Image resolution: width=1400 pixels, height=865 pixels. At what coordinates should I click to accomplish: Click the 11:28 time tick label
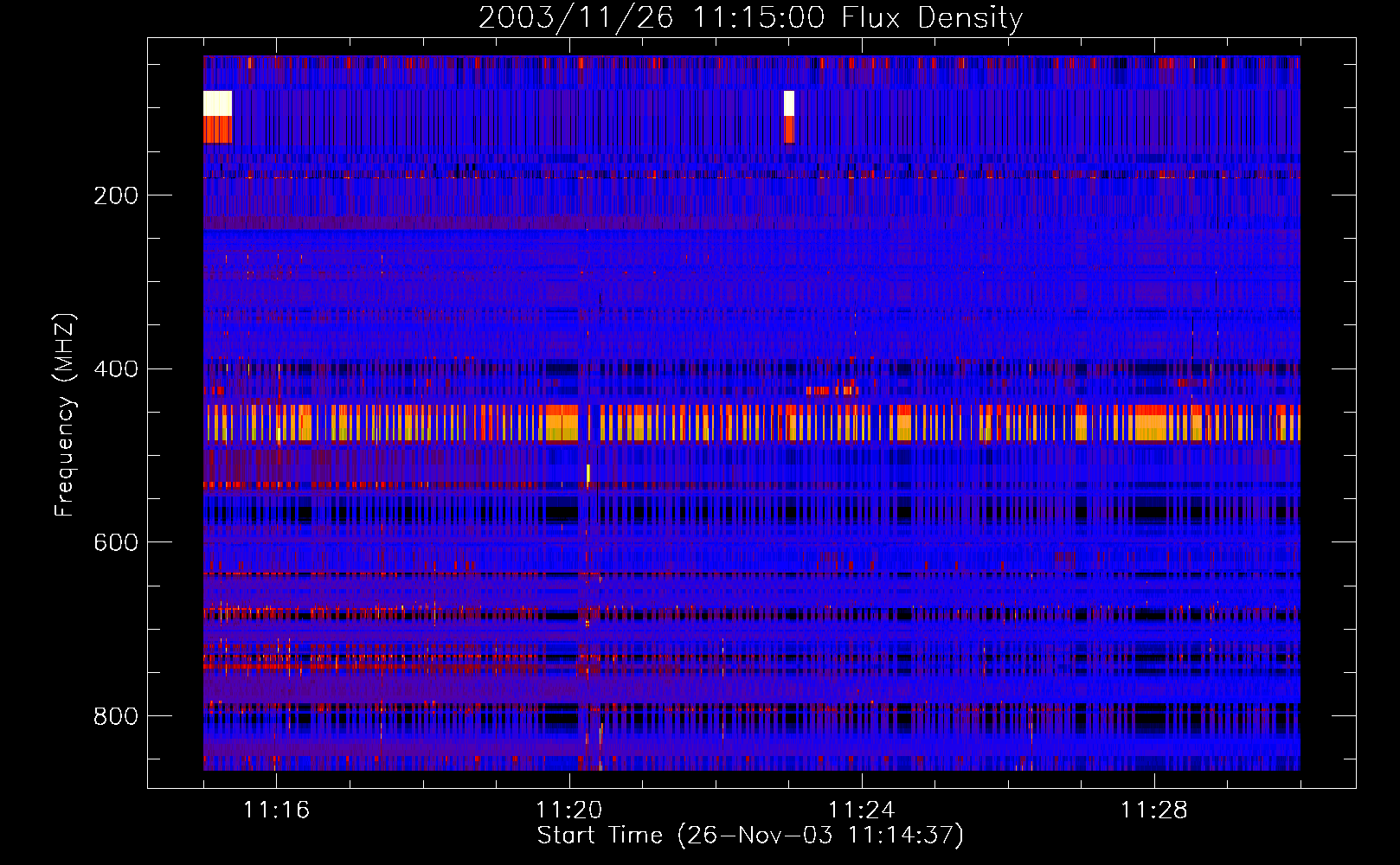click(x=1153, y=810)
